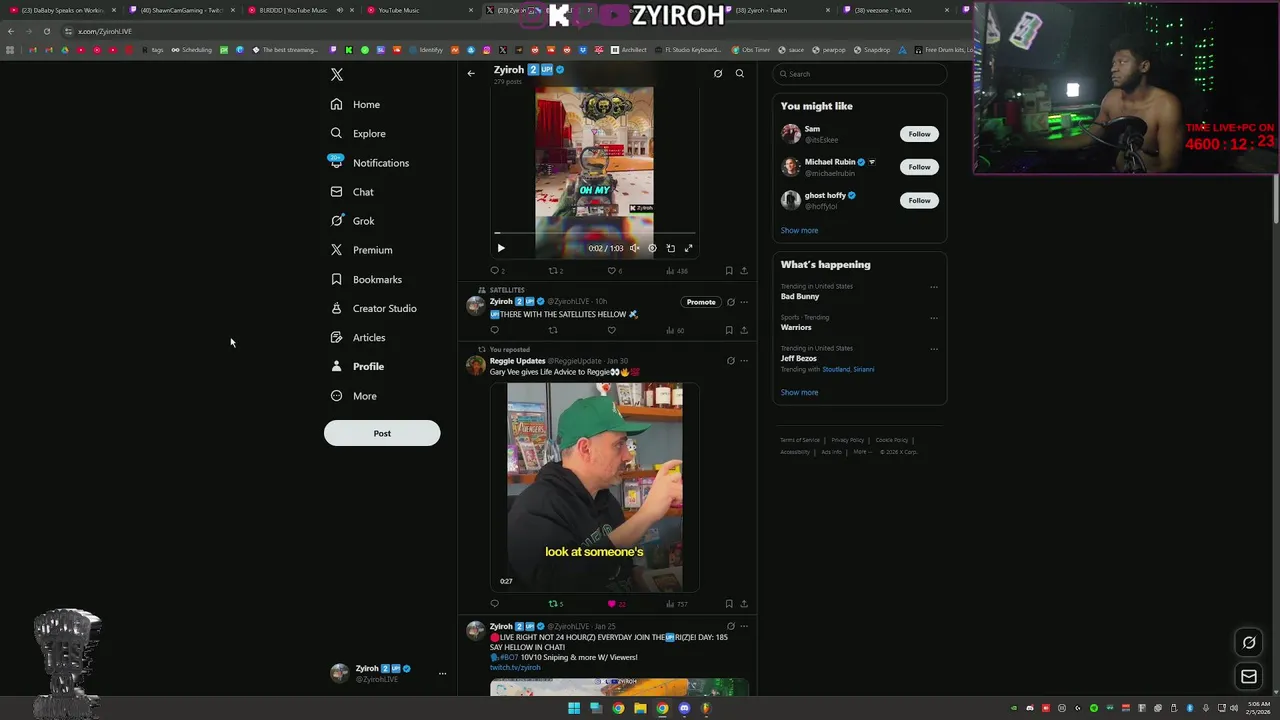
Task: Reply to the SATELLITES post
Action: (x=494, y=330)
